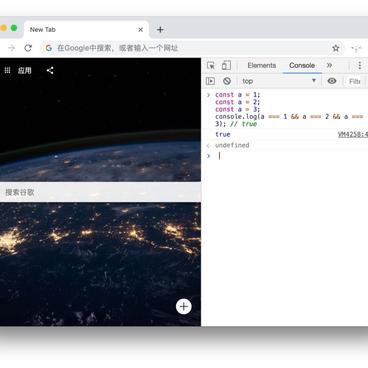The height and width of the screenshot is (368, 368).
Task: Click the yellow minimize window button
Action: tap(3, 28)
